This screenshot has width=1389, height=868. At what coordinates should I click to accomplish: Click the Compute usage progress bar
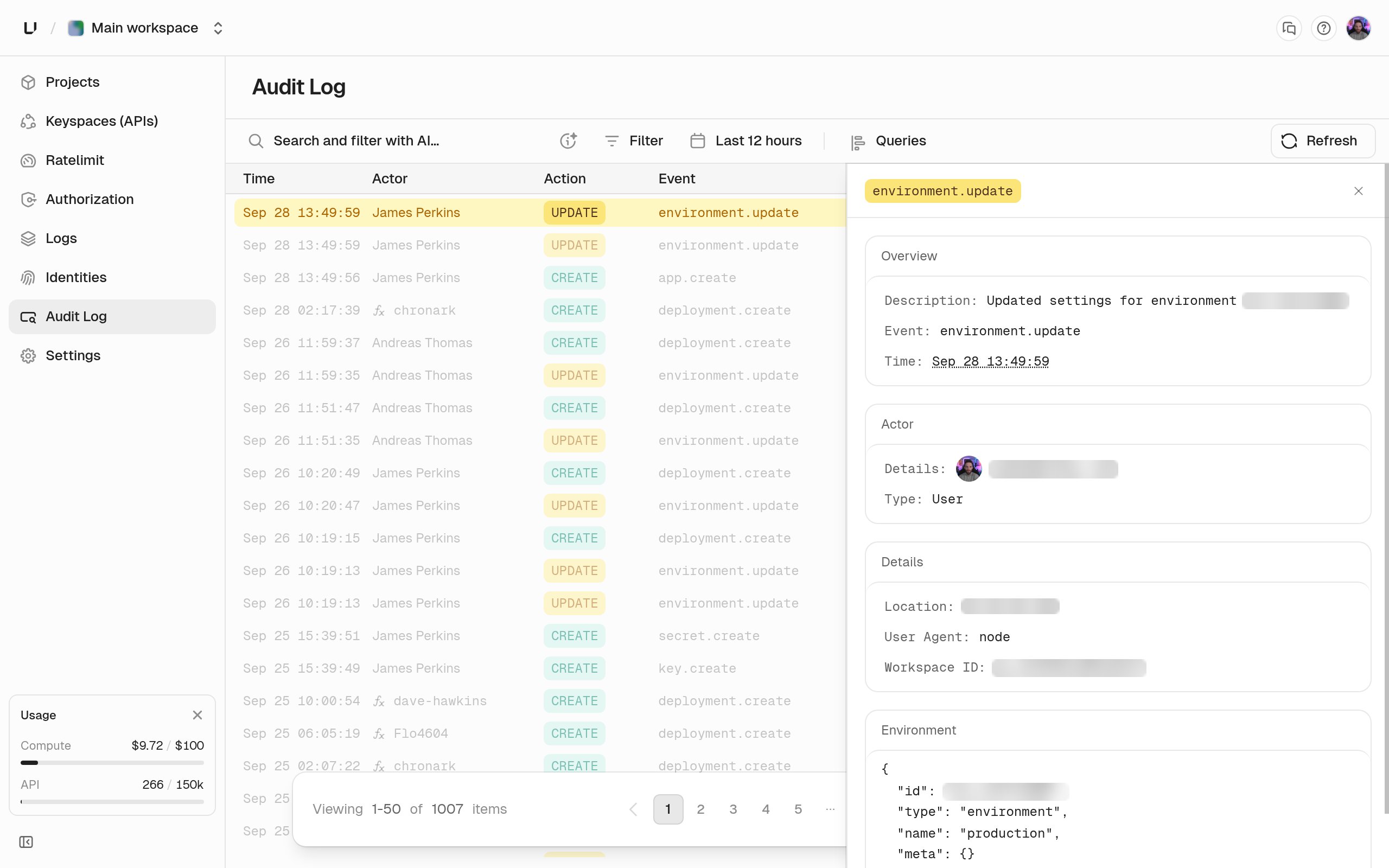click(x=112, y=763)
